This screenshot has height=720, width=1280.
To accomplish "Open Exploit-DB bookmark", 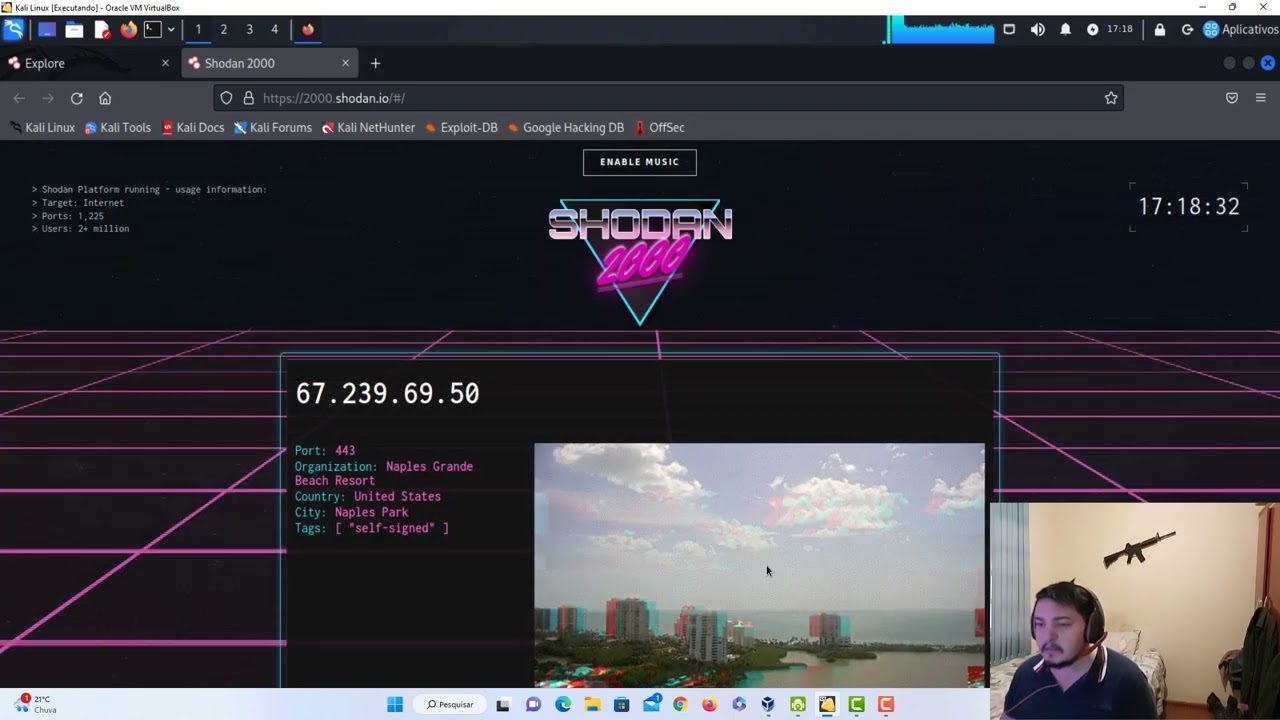I will [x=461, y=127].
